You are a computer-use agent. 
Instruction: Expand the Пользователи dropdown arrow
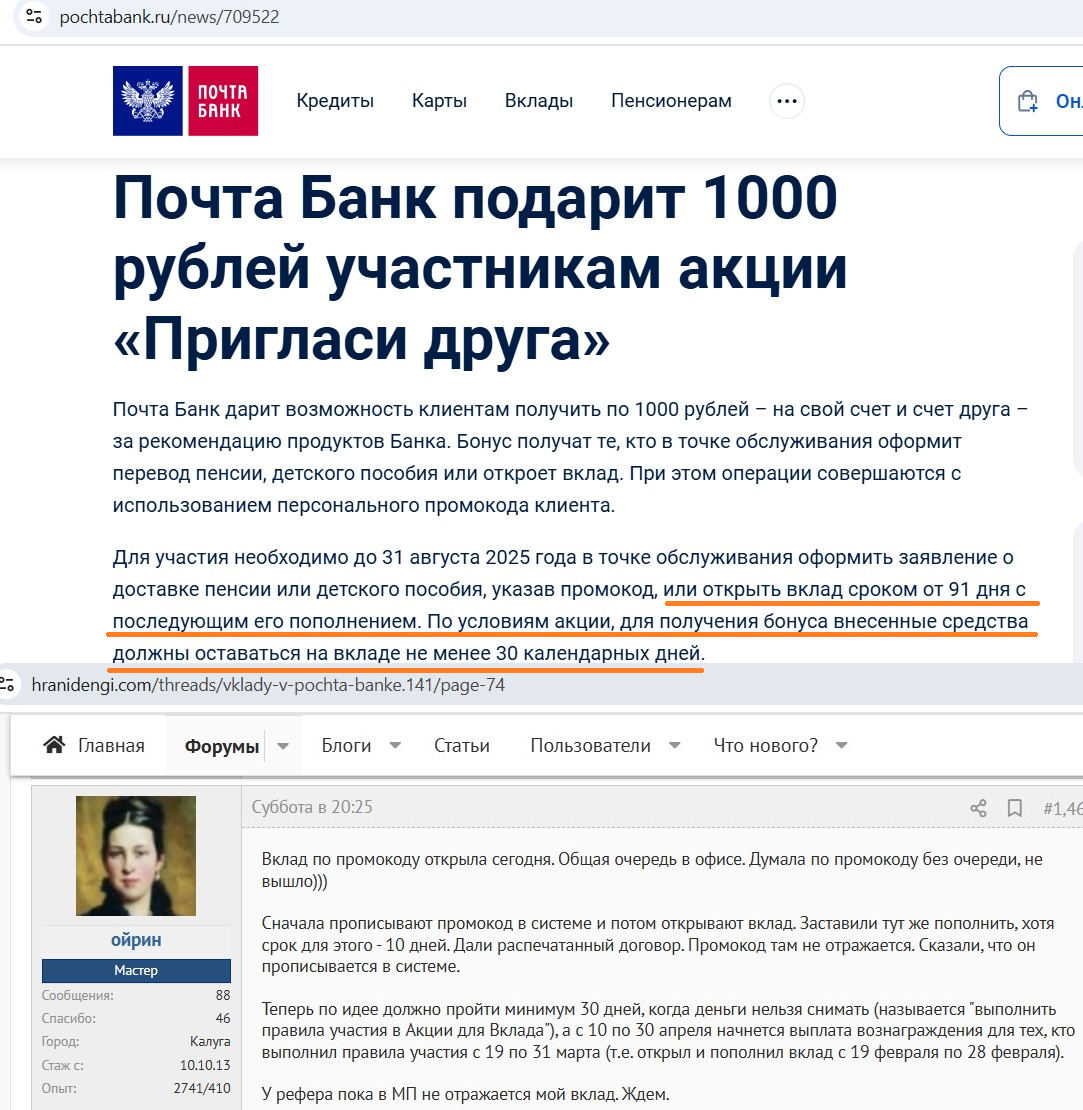point(675,745)
